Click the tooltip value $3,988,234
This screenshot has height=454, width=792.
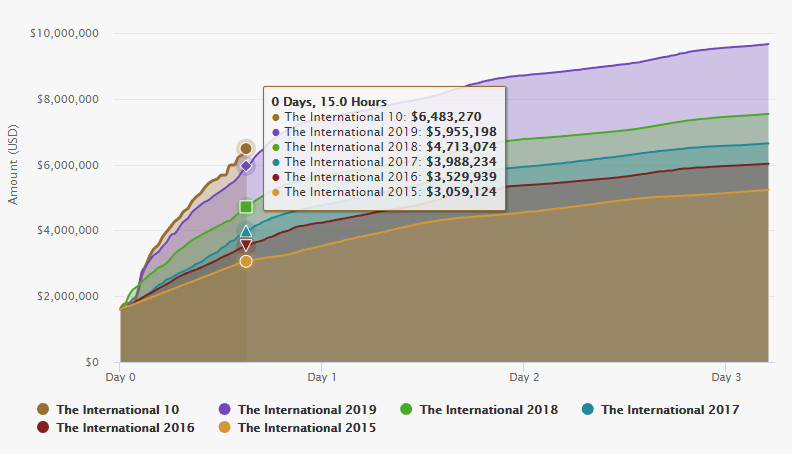click(461, 162)
